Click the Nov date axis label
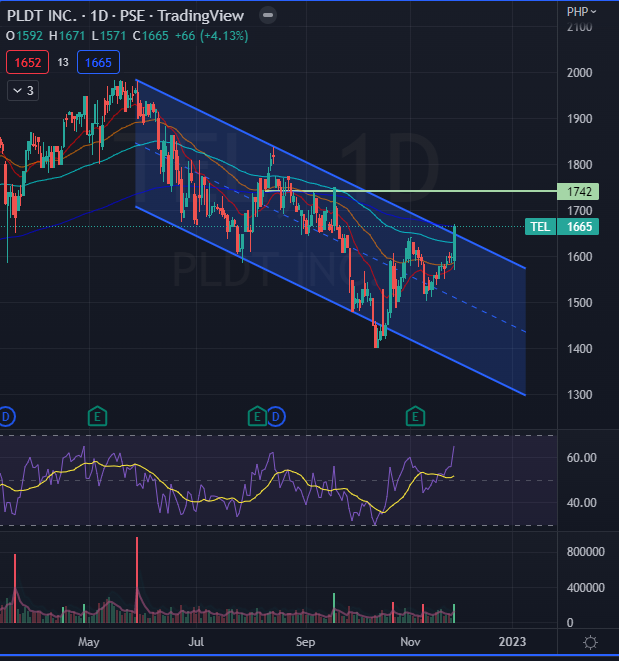 click(410, 642)
